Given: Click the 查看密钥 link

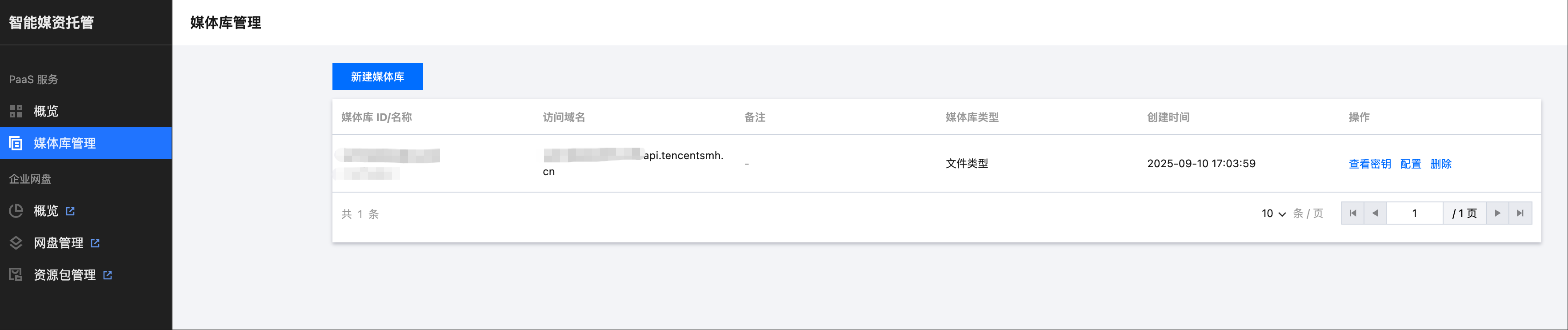Looking at the screenshot, I should [1370, 164].
